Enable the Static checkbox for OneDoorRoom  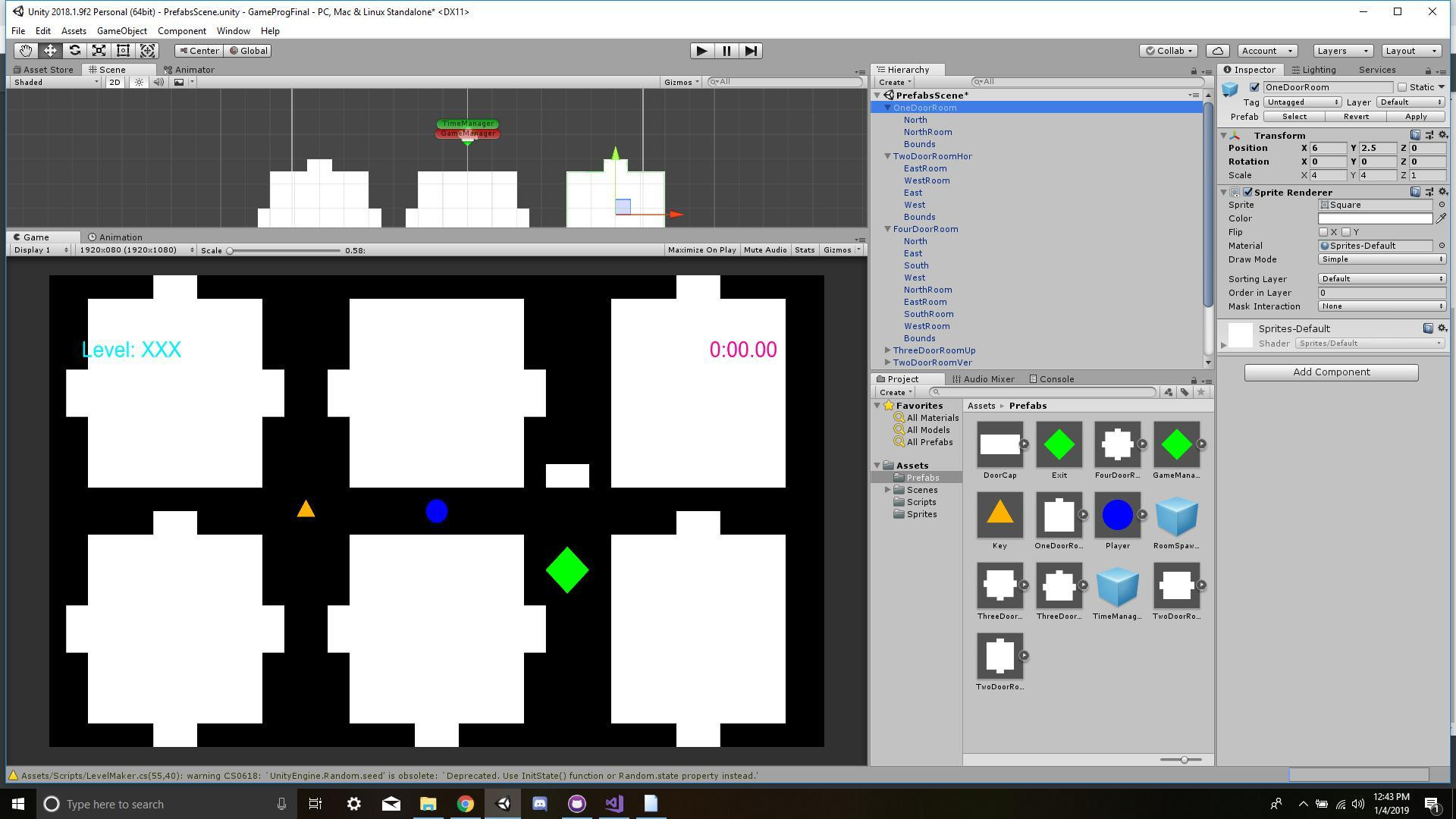[x=1402, y=87]
